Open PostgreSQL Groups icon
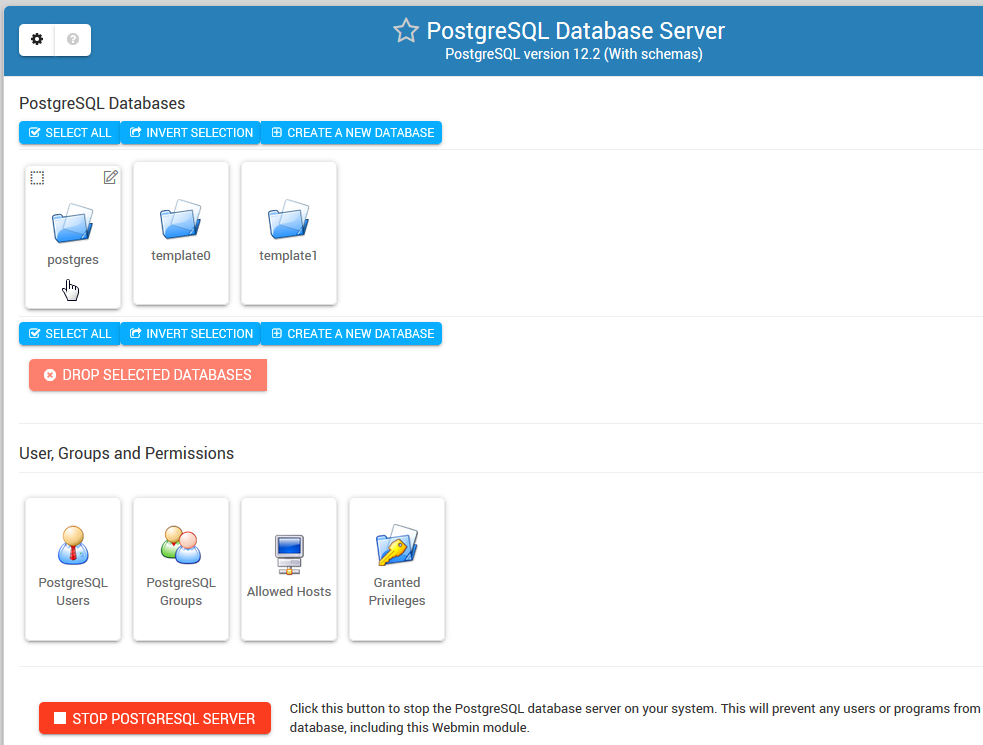Viewport: 983px width, 745px height. point(181,545)
